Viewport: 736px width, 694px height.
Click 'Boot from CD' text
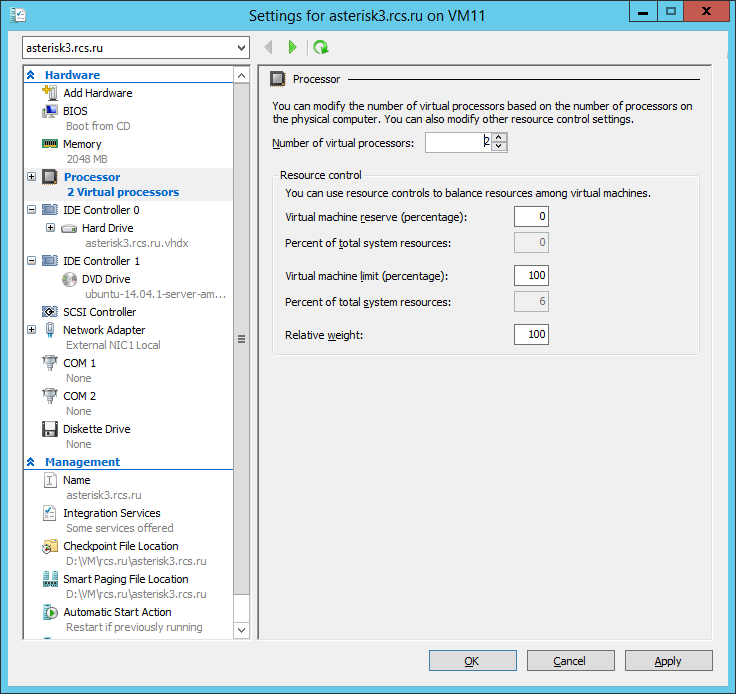pos(98,126)
